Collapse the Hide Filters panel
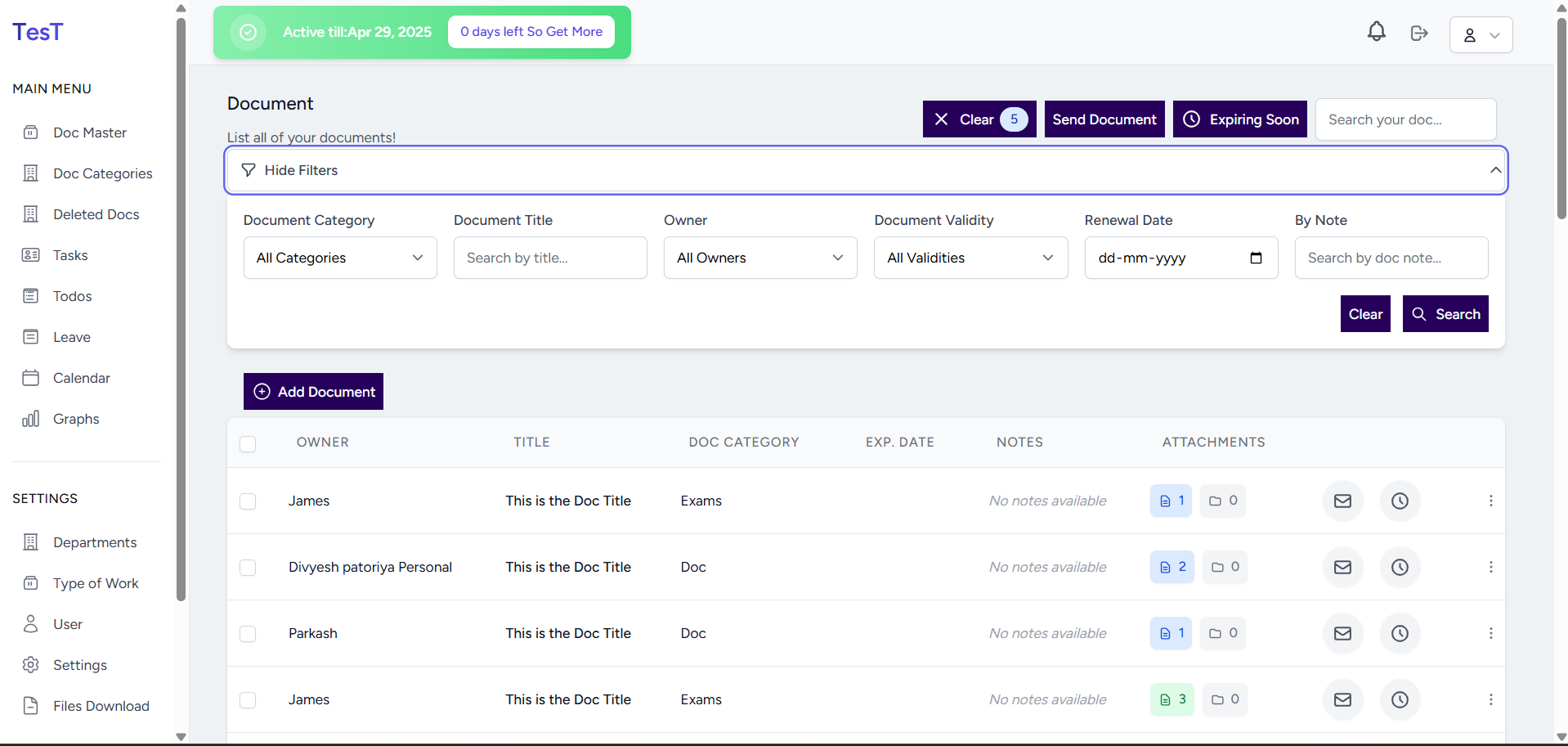1568x746 pixels. coord(866,170)
